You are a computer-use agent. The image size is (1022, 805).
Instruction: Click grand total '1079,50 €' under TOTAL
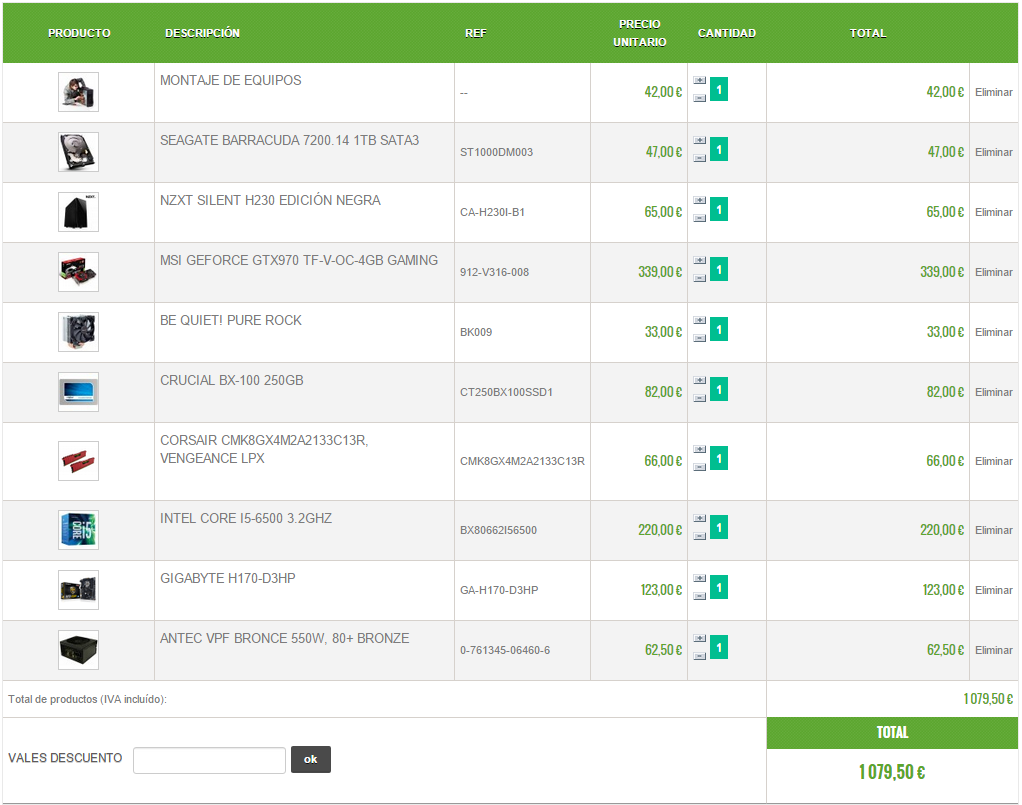coord(892,772)
